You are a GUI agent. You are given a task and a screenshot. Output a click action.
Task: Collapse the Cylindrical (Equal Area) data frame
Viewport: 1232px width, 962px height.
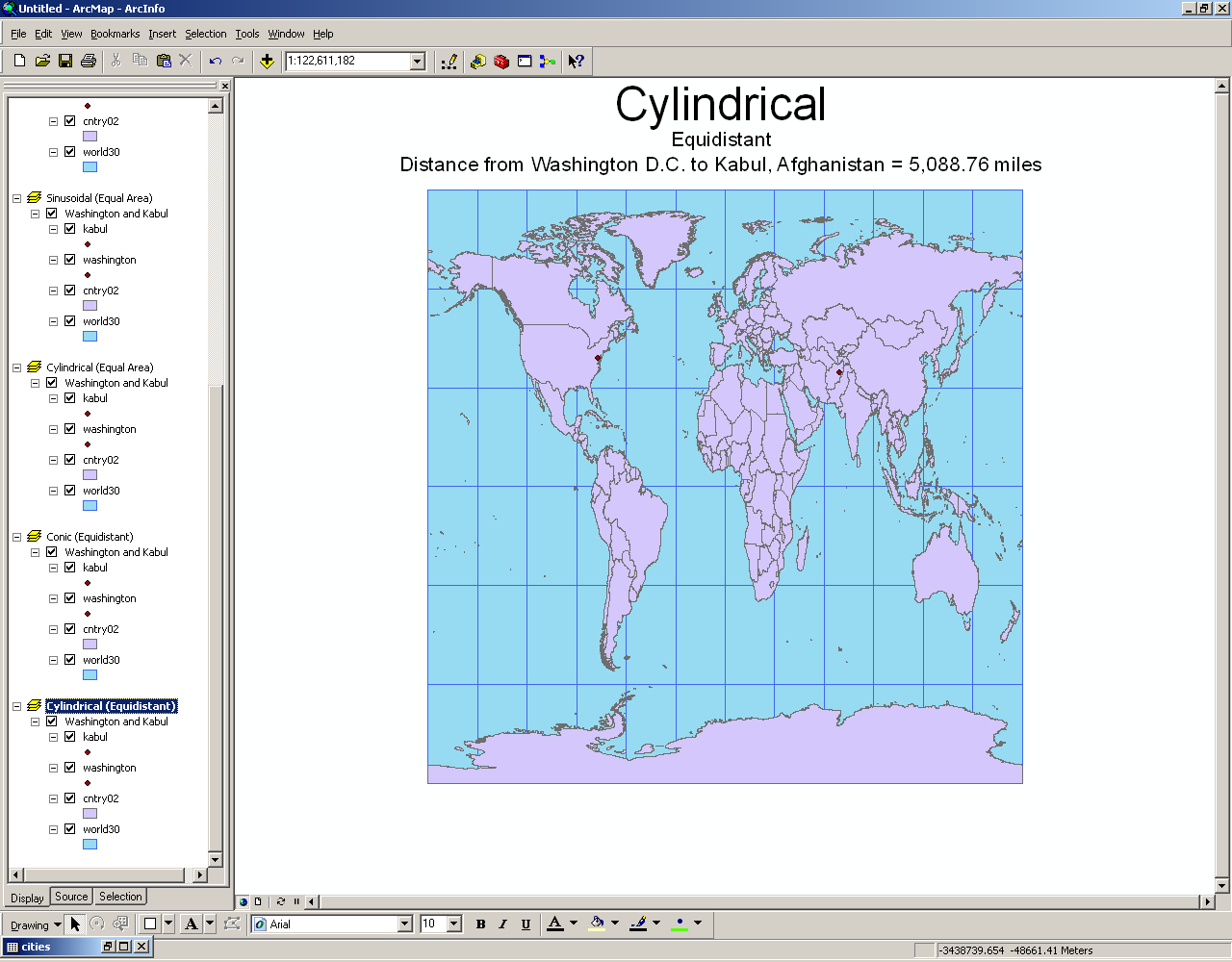click(x=15, y=367)
